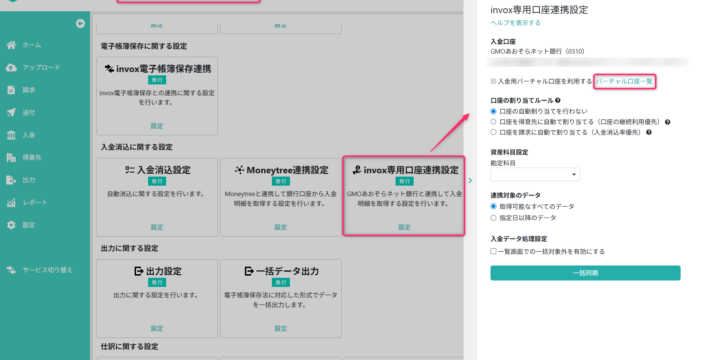Select 口座を請求に自動で割り当てる radio

(494, 132)
